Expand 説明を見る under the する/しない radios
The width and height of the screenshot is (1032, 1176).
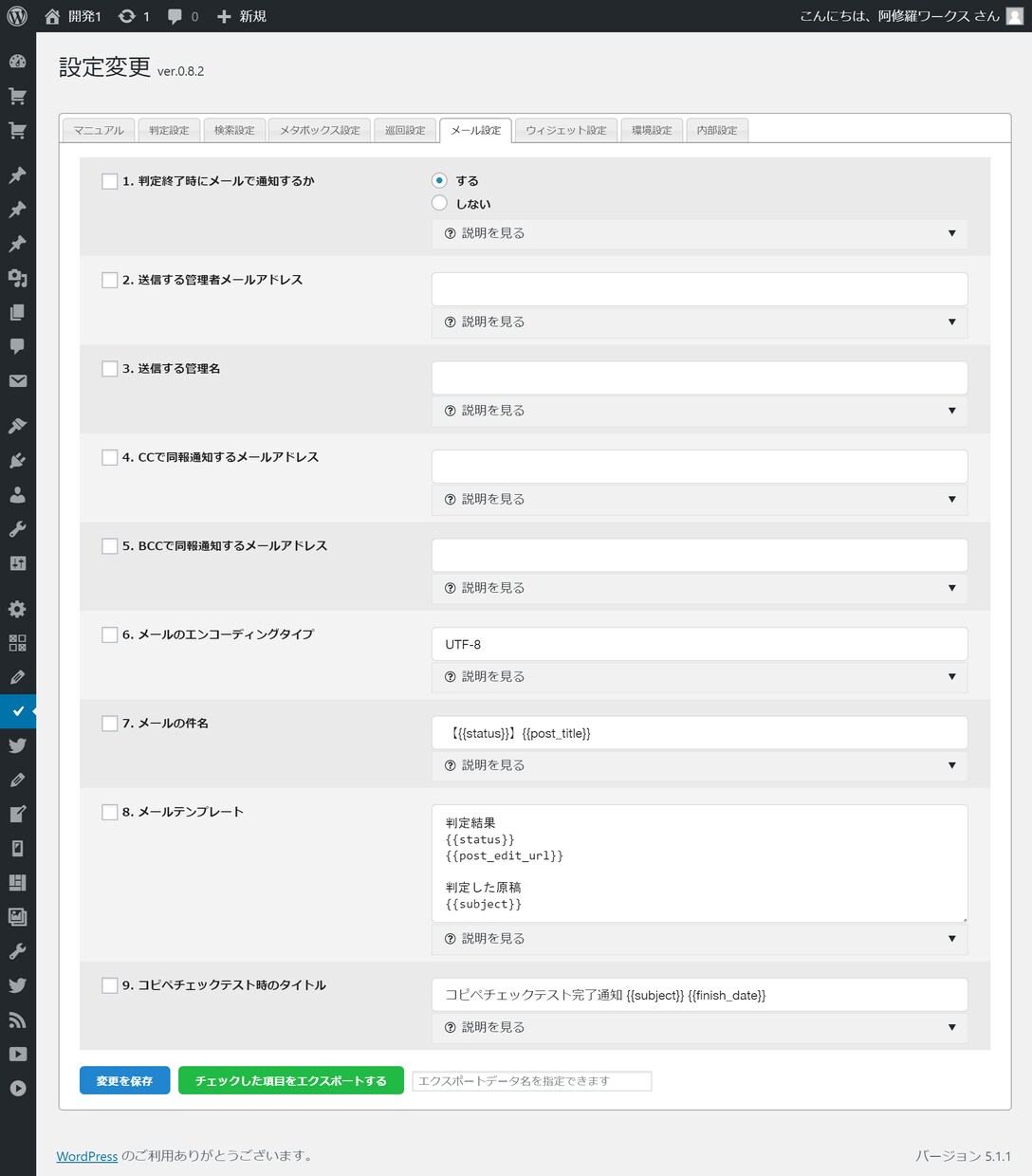(700, 233)
